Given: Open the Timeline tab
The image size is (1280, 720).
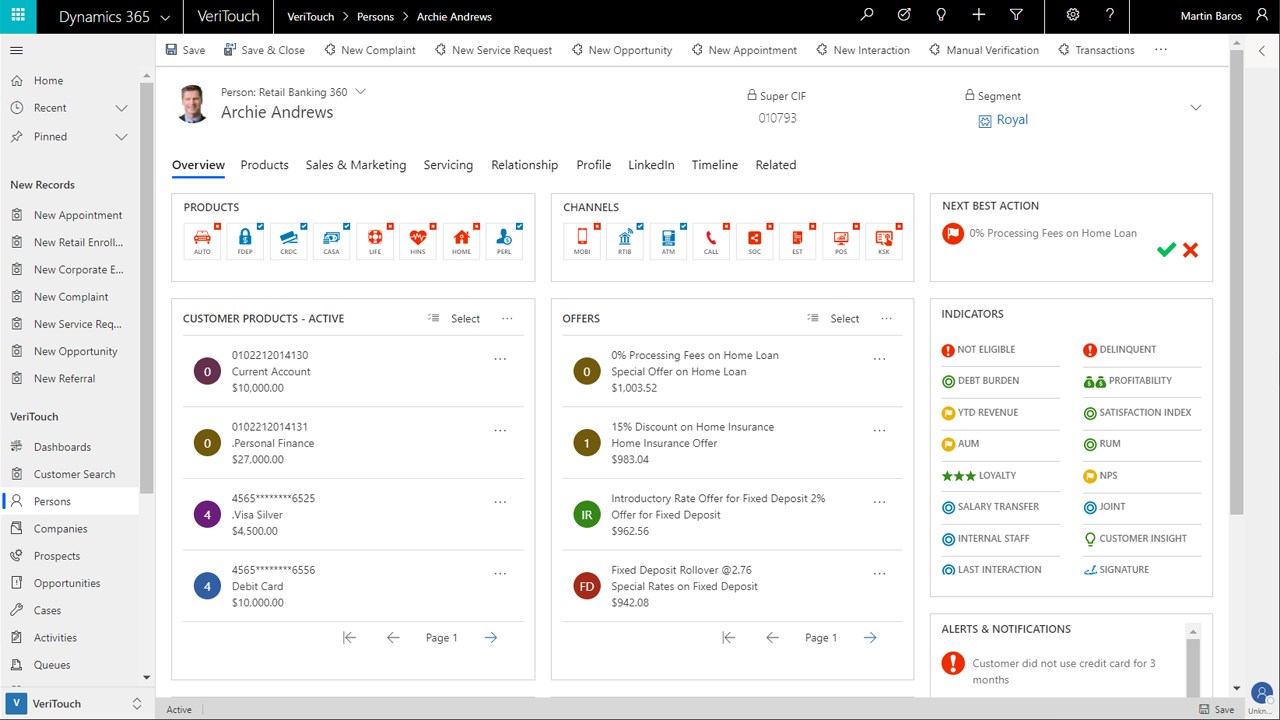Looking at the screenshot, I should (715, 165).
